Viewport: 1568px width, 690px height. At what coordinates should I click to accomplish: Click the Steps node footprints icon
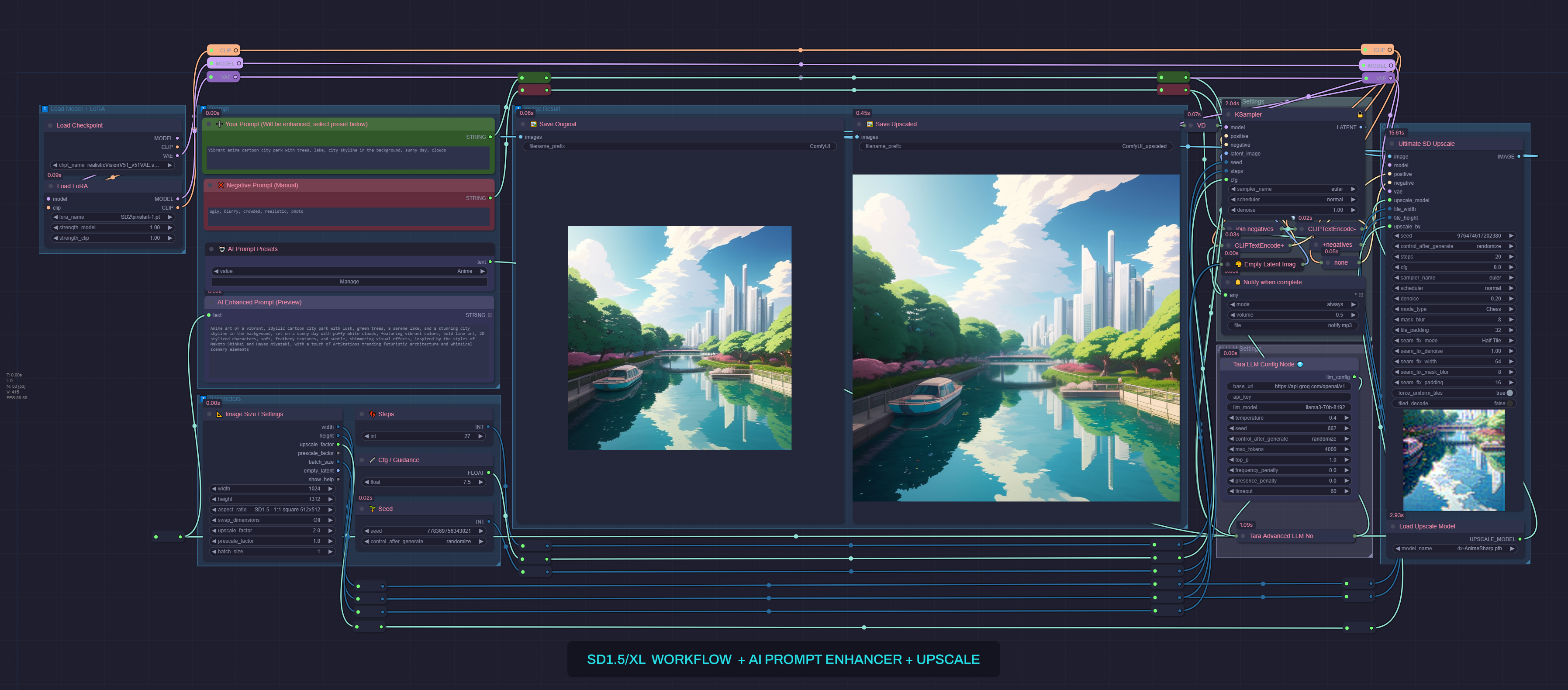(373, 414)
